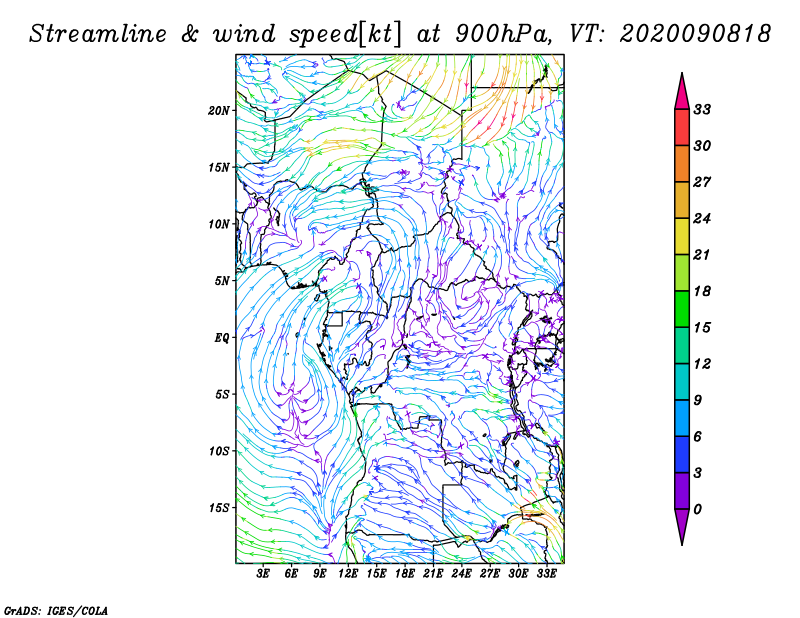Image resolution: width=800 pixels, height=618 pixels.
Task: Click the '3E' longitude axis label
Action: [263, 574]
